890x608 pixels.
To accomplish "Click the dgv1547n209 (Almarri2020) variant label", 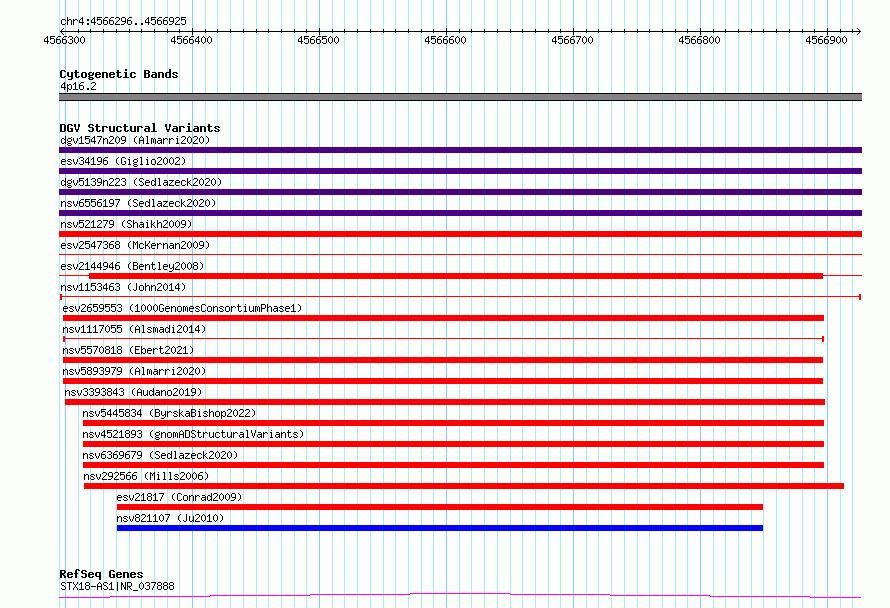I will [135, 140].
